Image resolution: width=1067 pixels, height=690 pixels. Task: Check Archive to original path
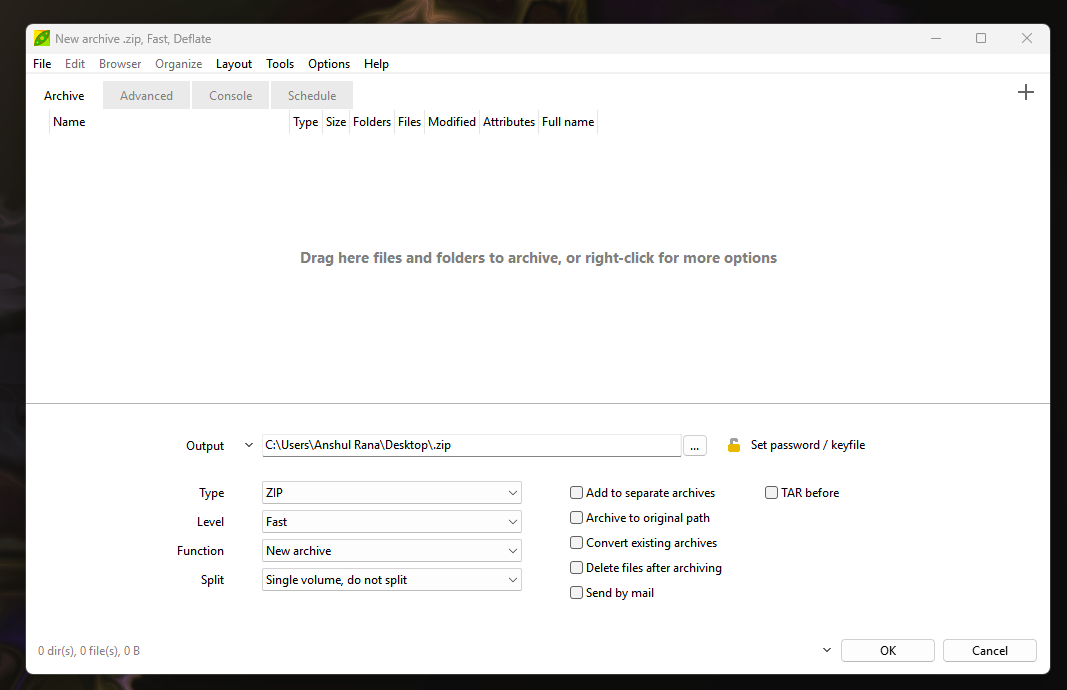click(x=576, y=517)
